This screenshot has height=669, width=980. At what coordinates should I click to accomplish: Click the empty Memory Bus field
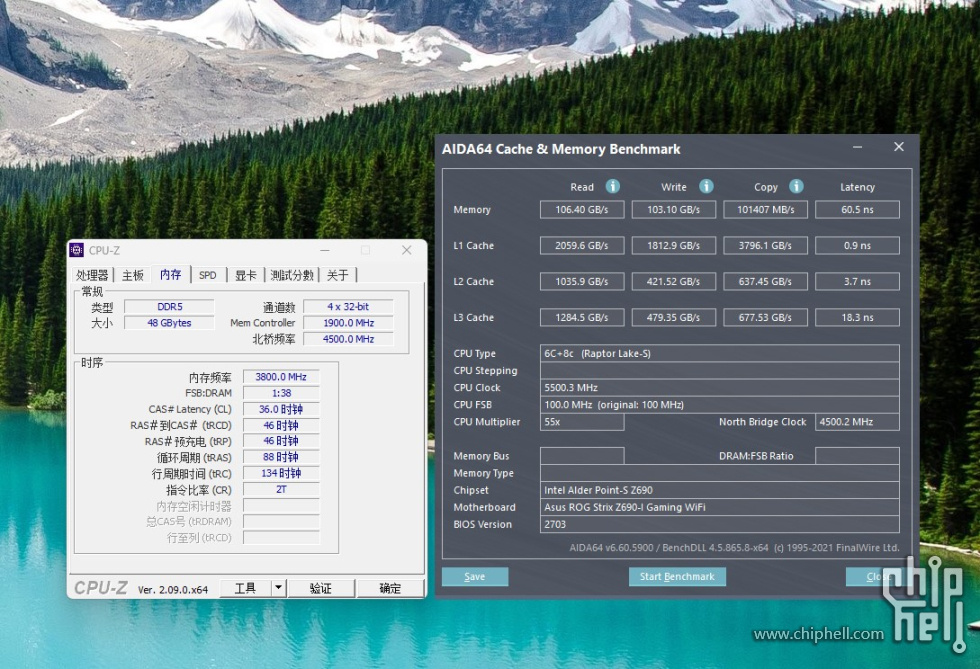point(582,456)
